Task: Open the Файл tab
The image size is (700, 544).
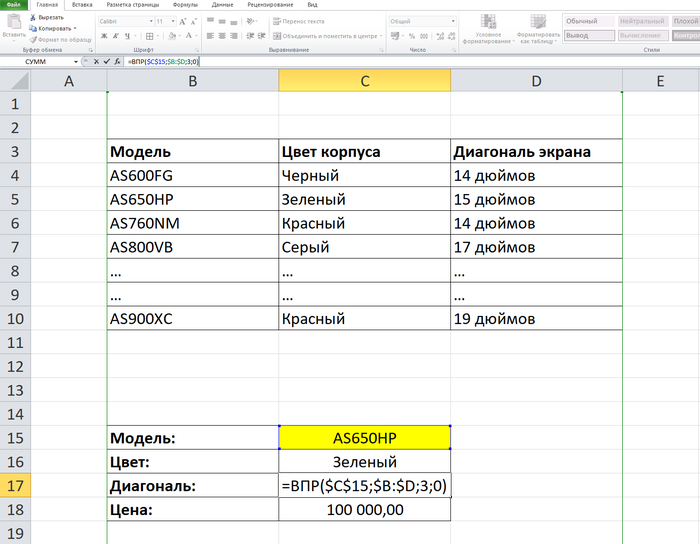Action: (x=13, y=5)
